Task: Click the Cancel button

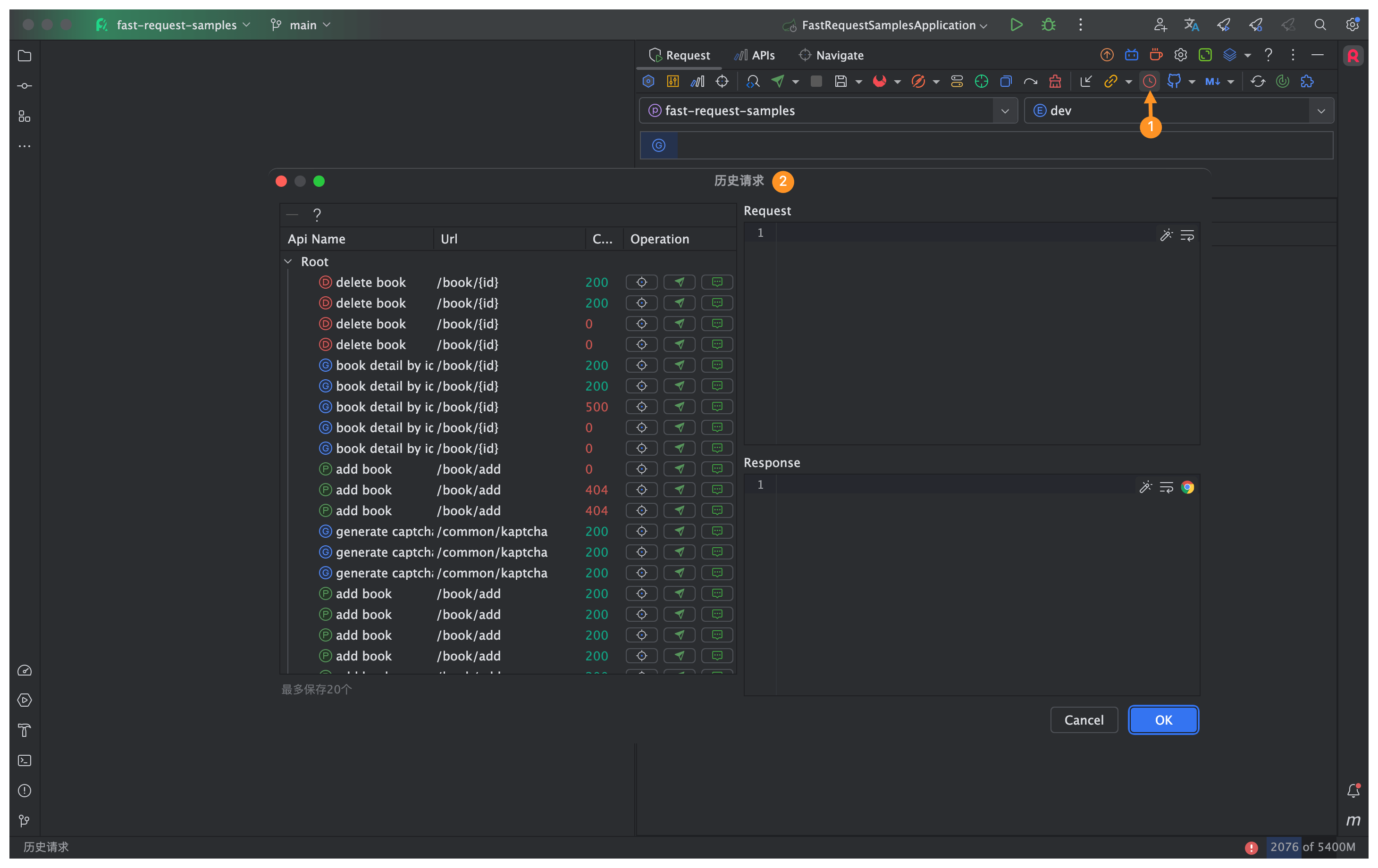Action: 1084,720
